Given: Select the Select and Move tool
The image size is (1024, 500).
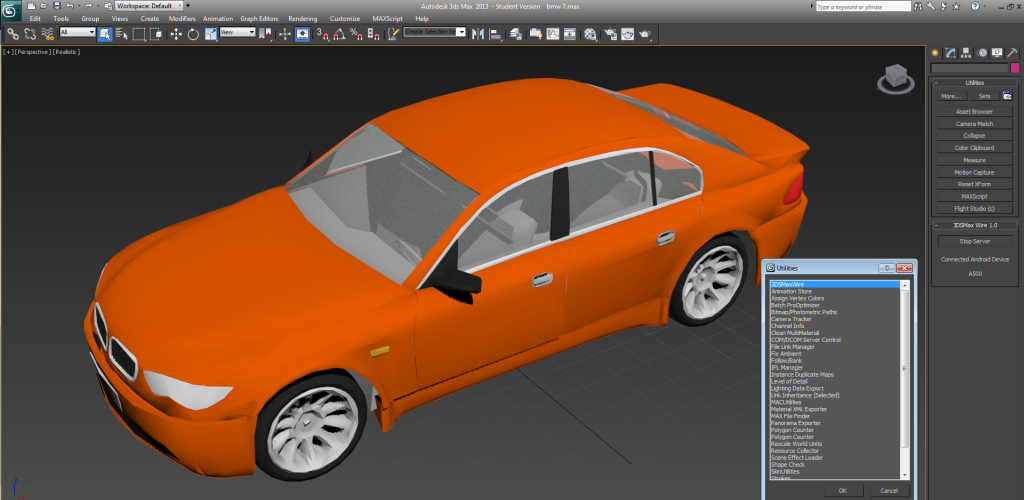Looking at the screenshot, I should [x=176, y=33].
